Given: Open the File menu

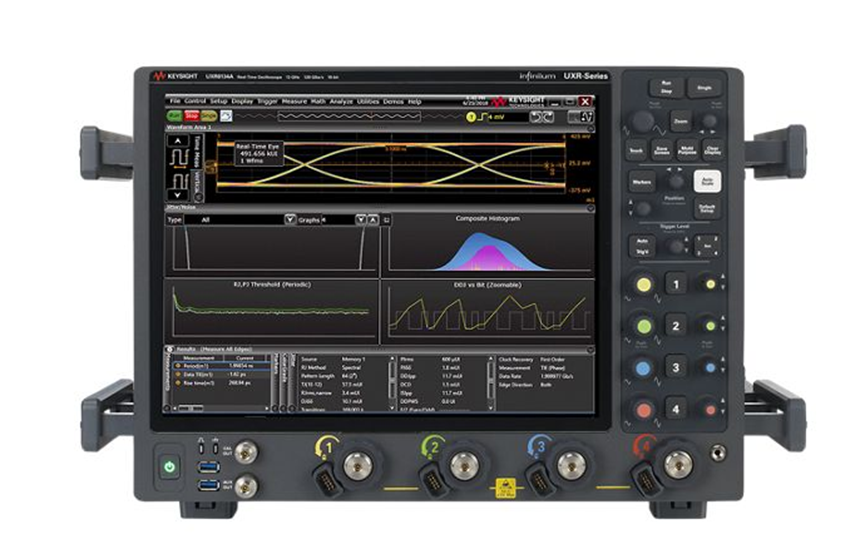Looking at the screenshot, I should (175, 102).
